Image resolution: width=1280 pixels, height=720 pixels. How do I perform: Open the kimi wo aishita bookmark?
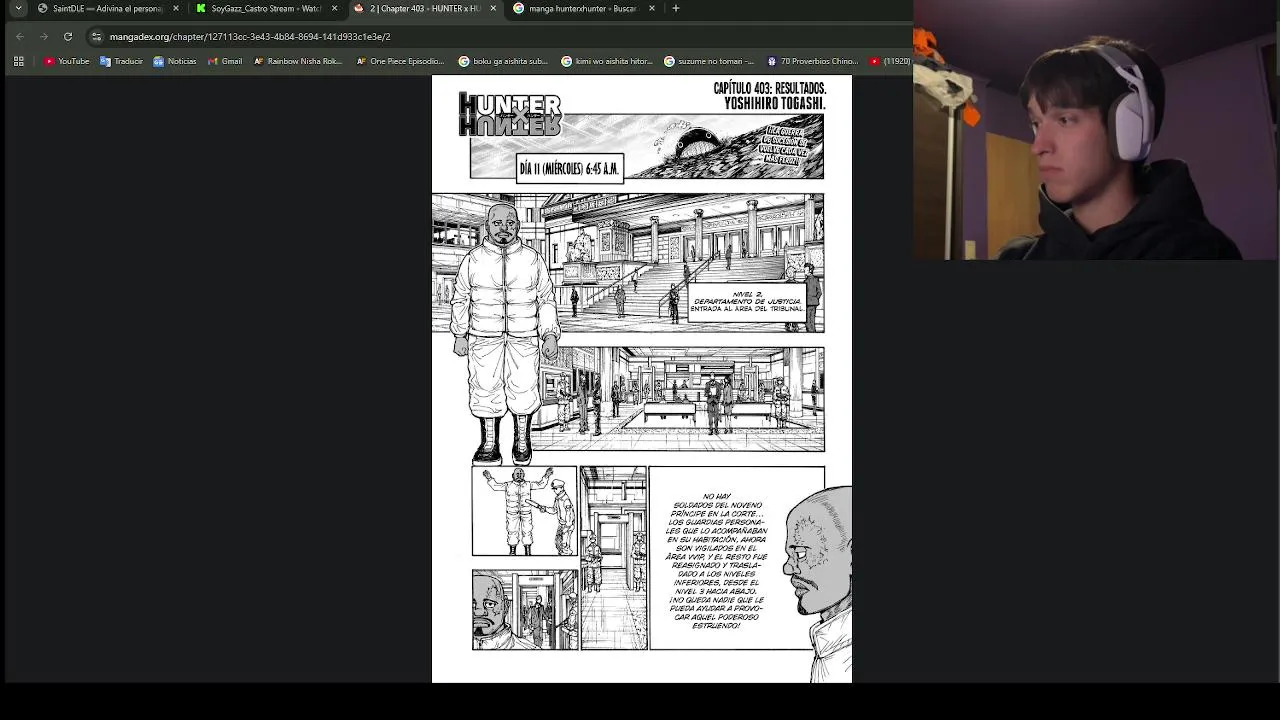tap(607, 61)
